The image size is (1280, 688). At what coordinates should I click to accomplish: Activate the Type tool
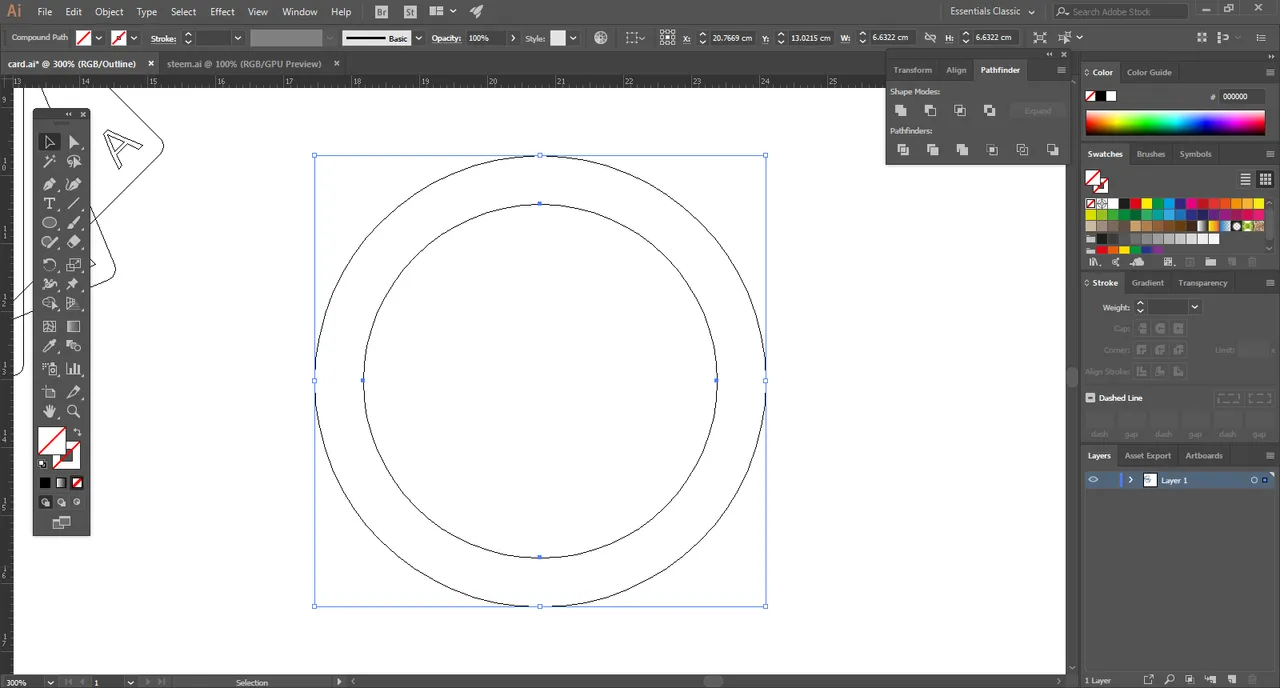pos(49,204)
